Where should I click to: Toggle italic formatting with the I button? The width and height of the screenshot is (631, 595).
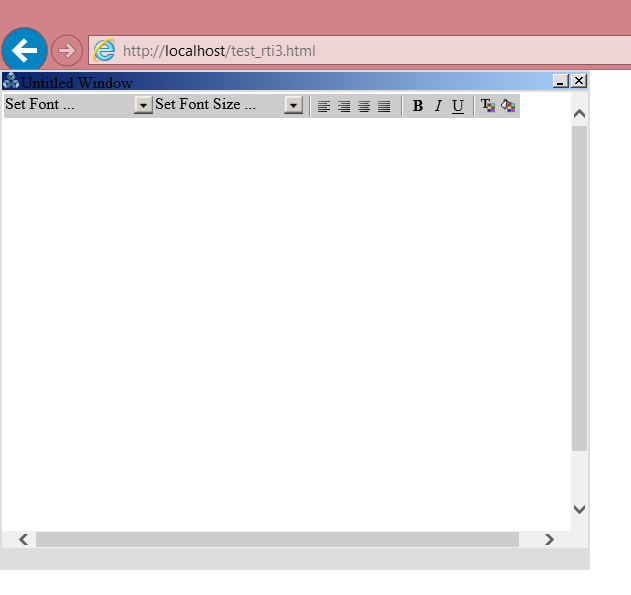tap(437, 106)
